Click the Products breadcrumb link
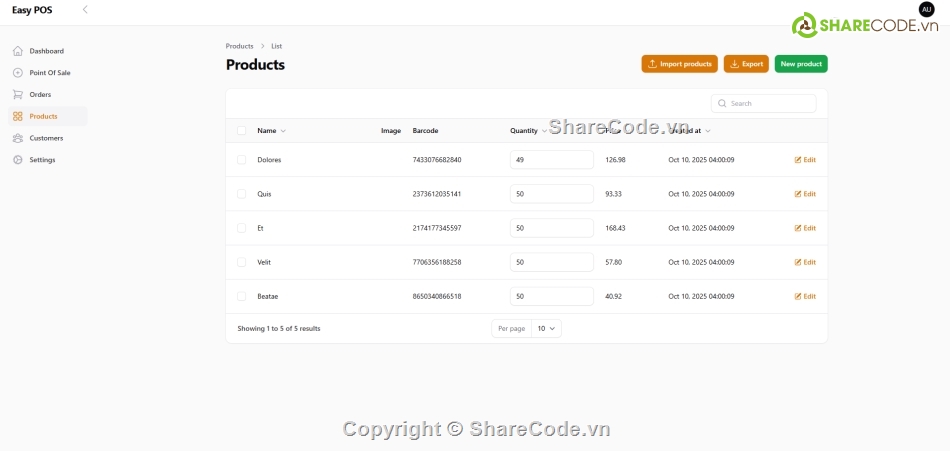The image size is (950, 451). (239, 46)
